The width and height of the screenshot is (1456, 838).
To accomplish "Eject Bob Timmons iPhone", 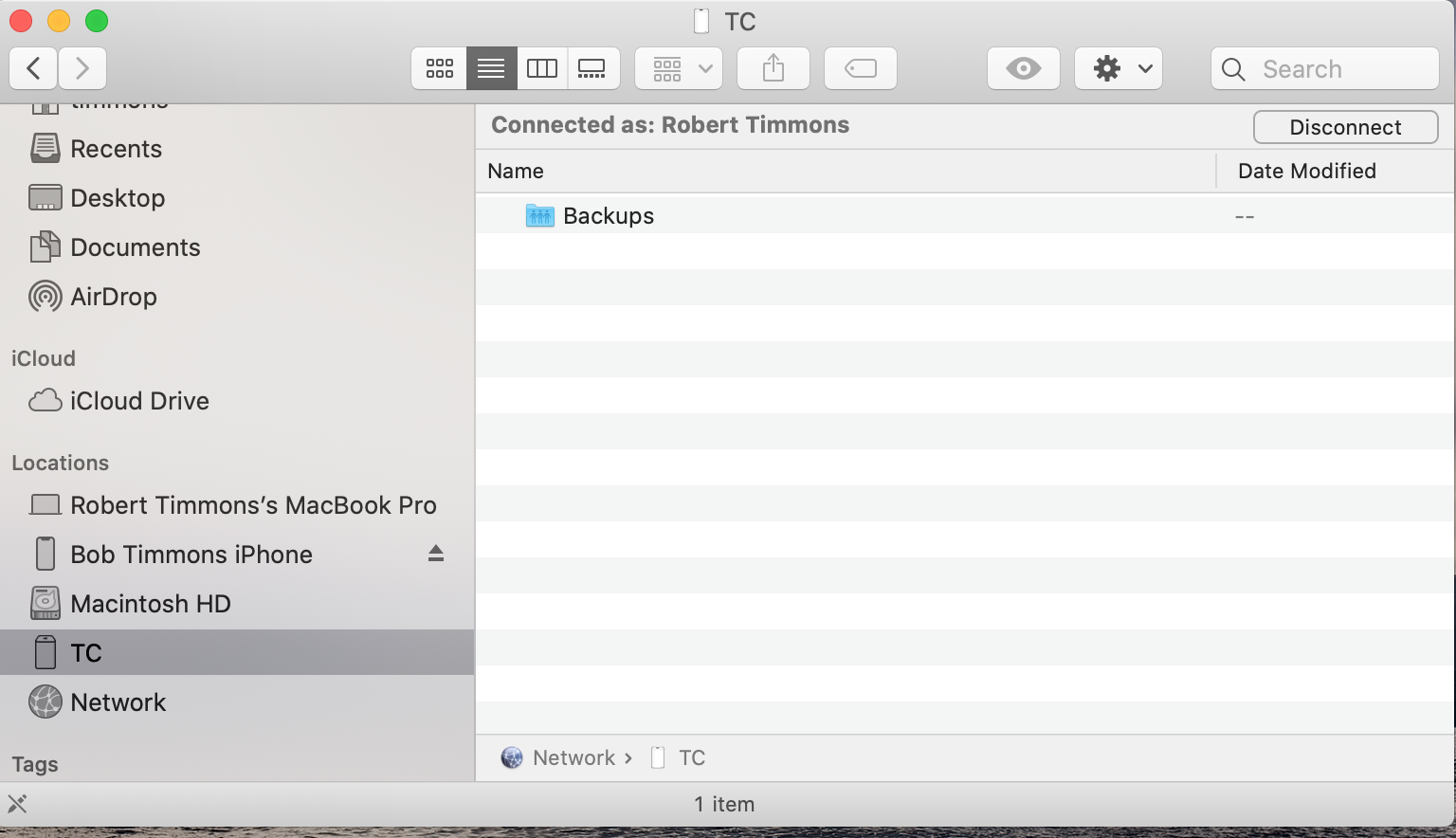I will point(436,554).
